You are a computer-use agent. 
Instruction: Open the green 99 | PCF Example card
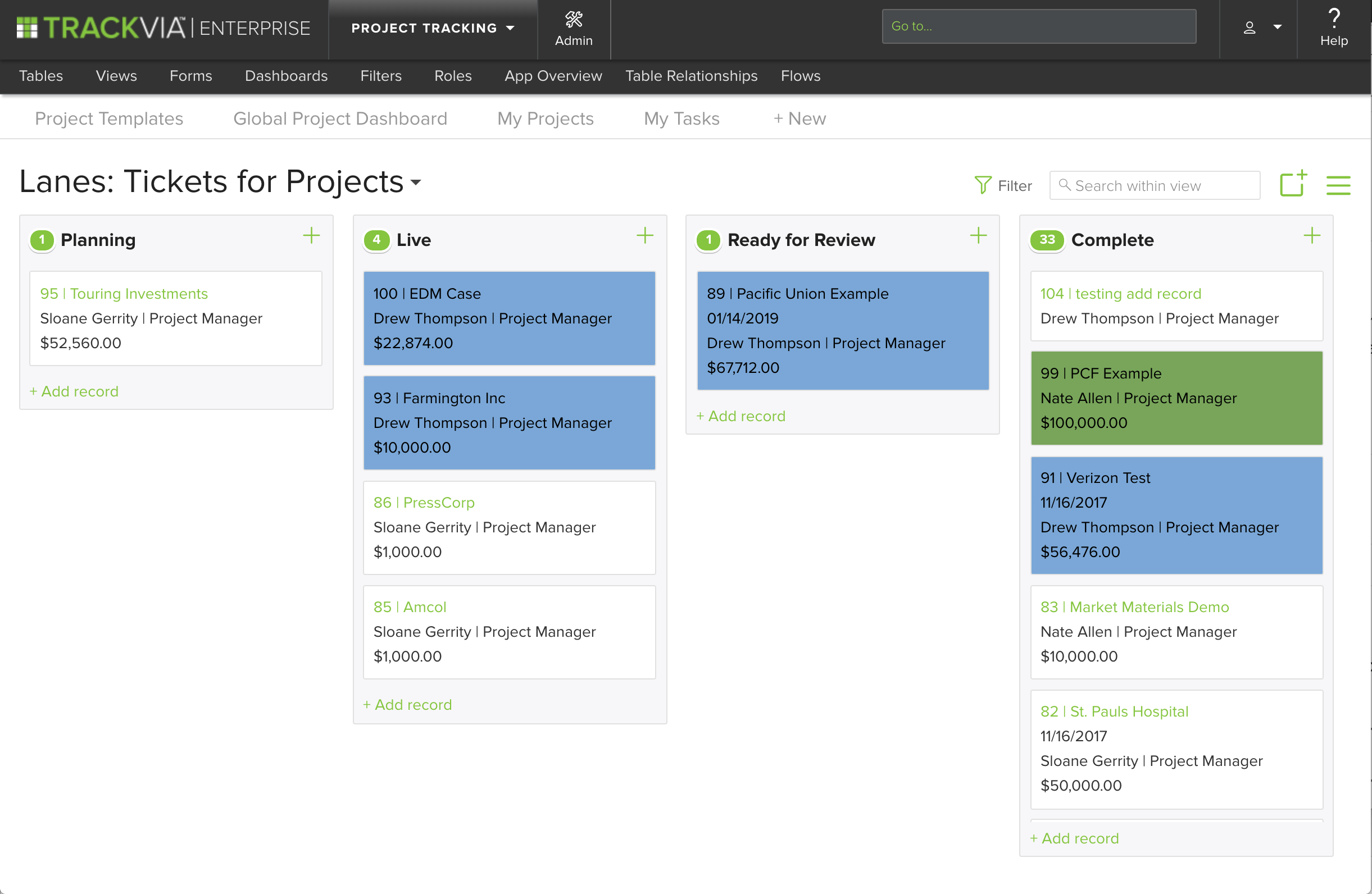click(x=1176, y=398)
